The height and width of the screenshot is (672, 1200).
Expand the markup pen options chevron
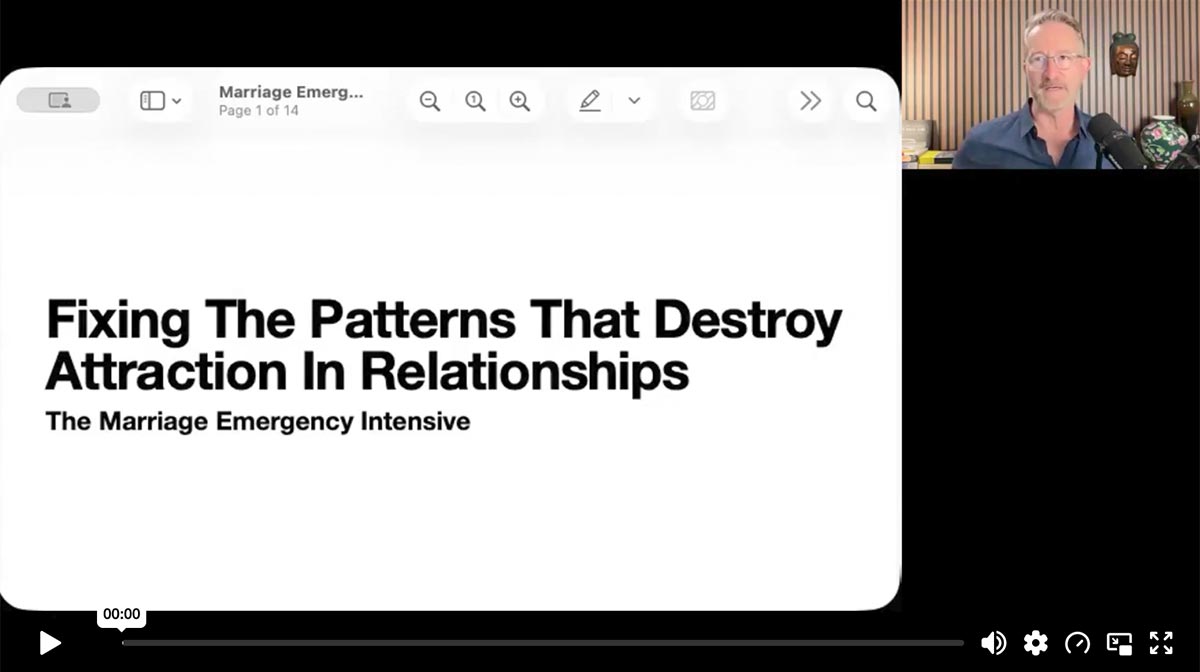pos(634,101)
